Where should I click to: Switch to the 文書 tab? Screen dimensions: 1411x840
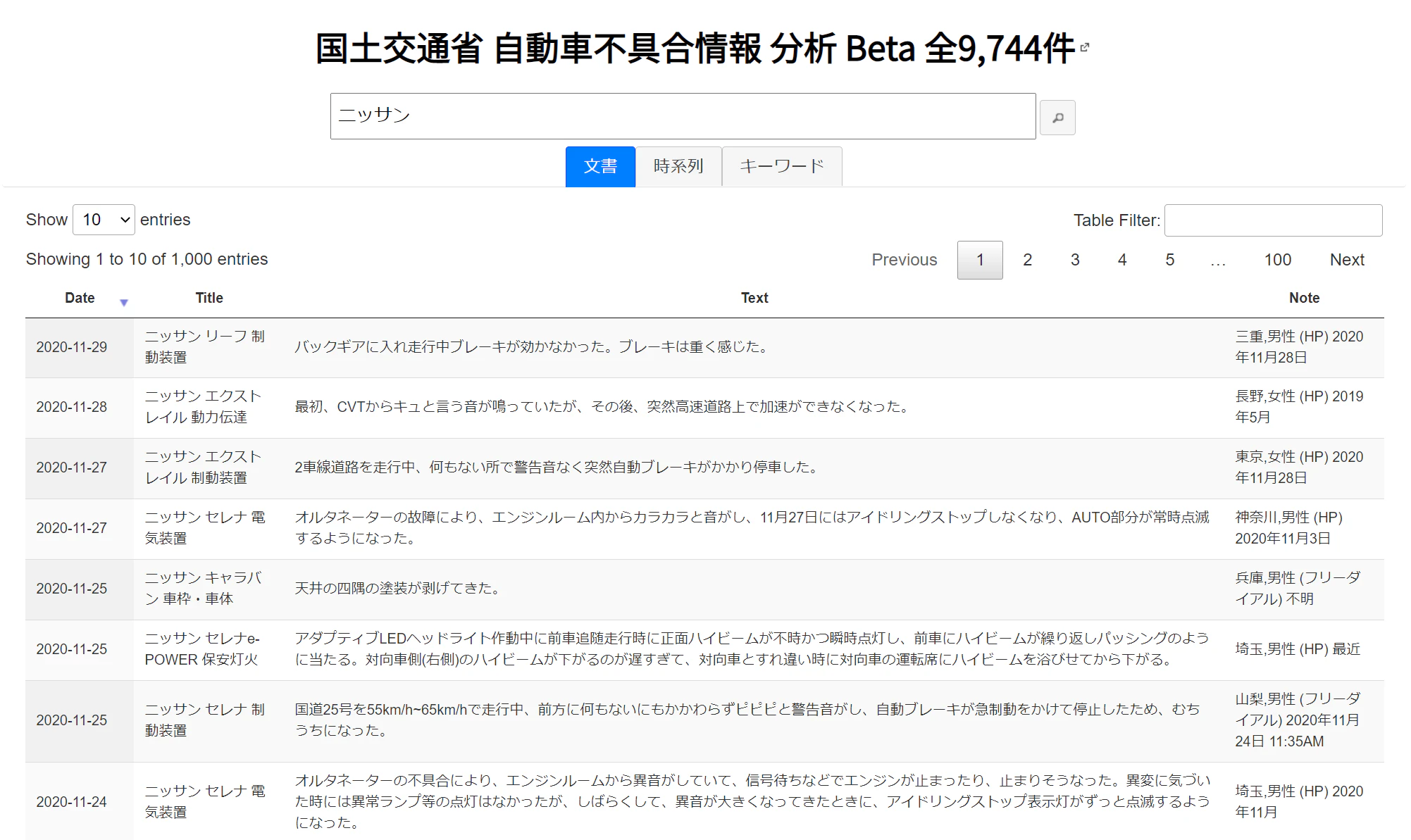coord(600,166)
